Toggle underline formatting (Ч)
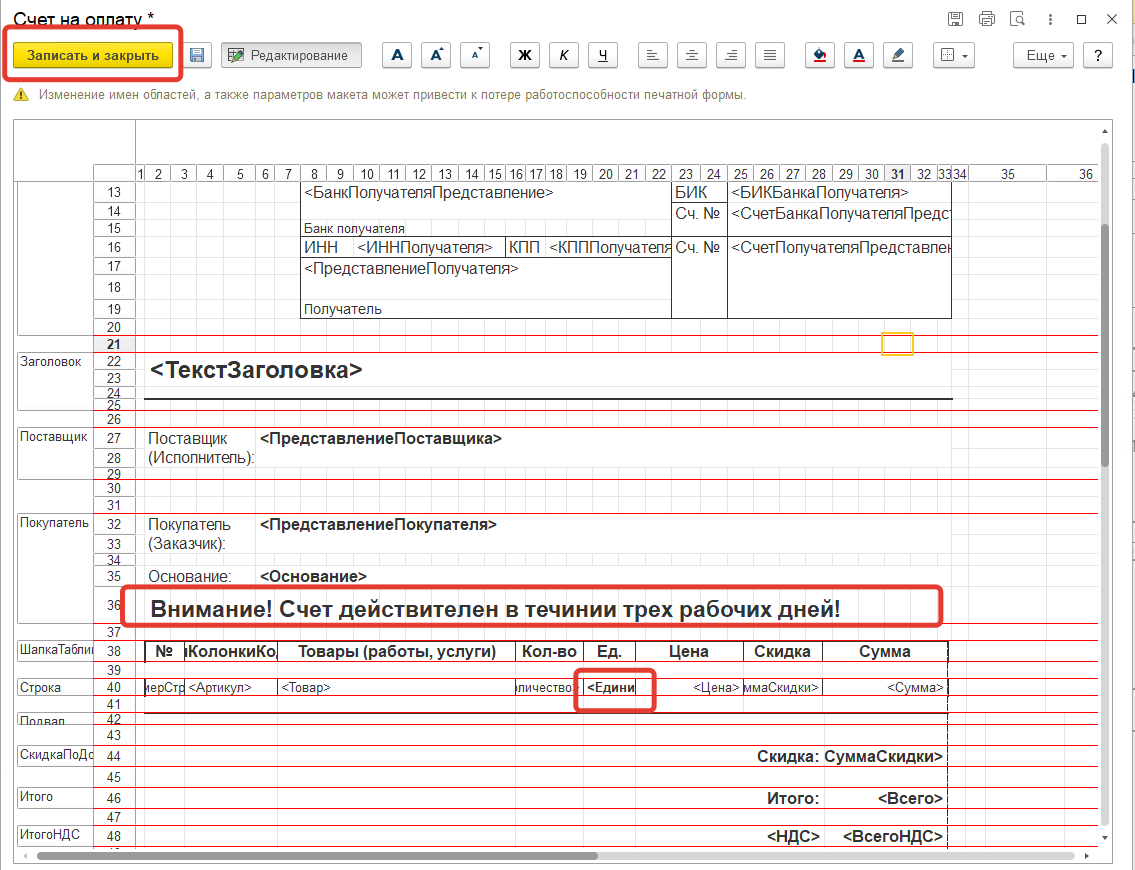This screenshot has height=870, width=1135. 603,55
